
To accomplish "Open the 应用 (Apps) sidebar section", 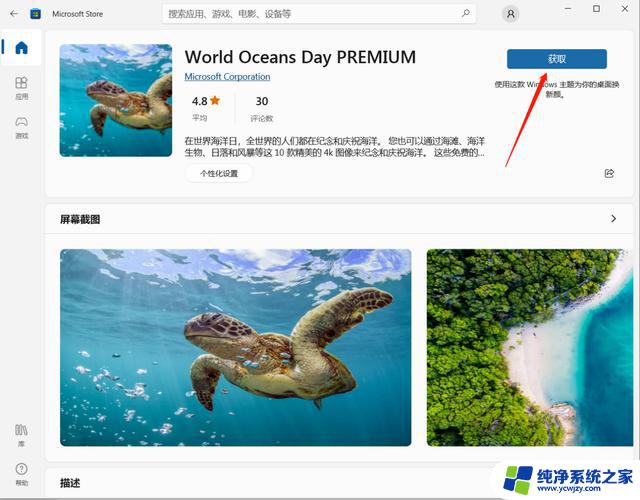I will (21, 88).
